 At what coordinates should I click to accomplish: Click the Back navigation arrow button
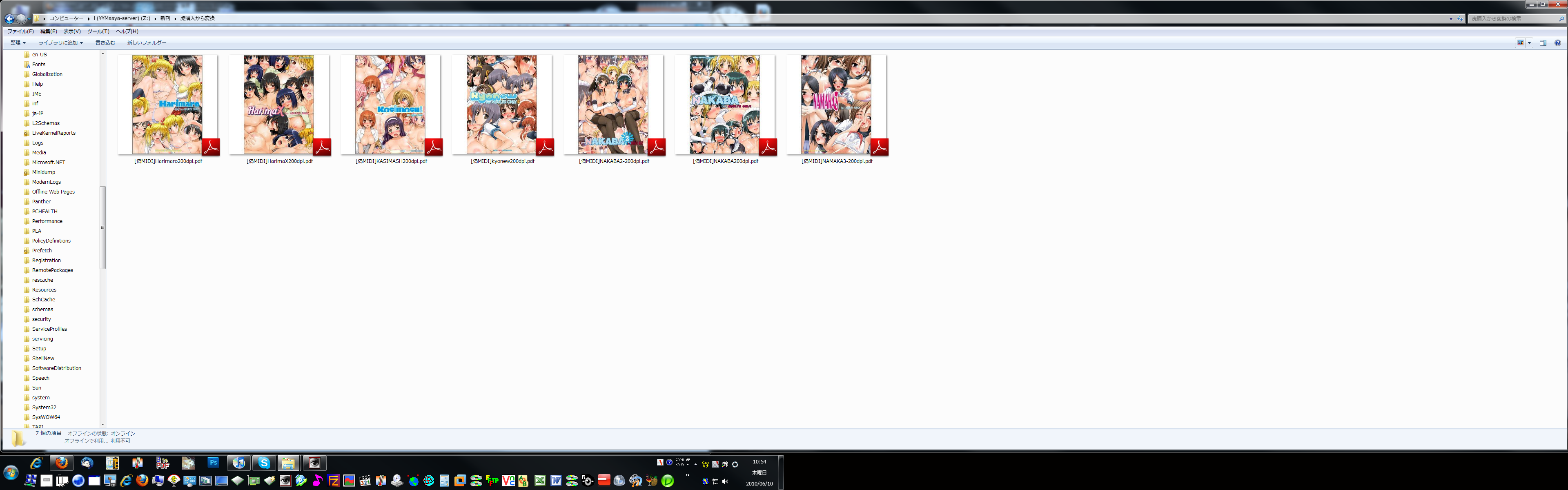tap(10, 19)
